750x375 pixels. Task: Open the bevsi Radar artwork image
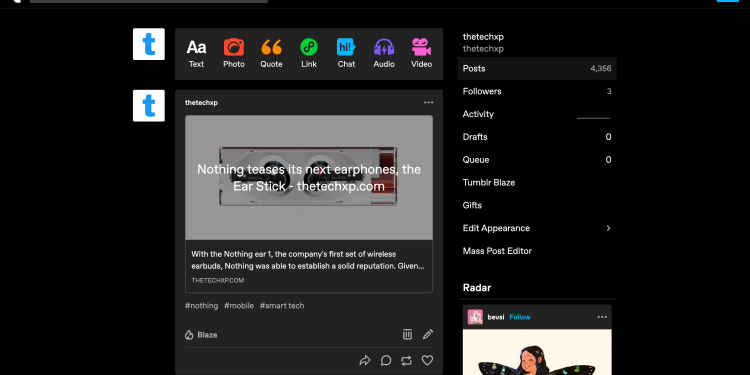click(537, 352)
